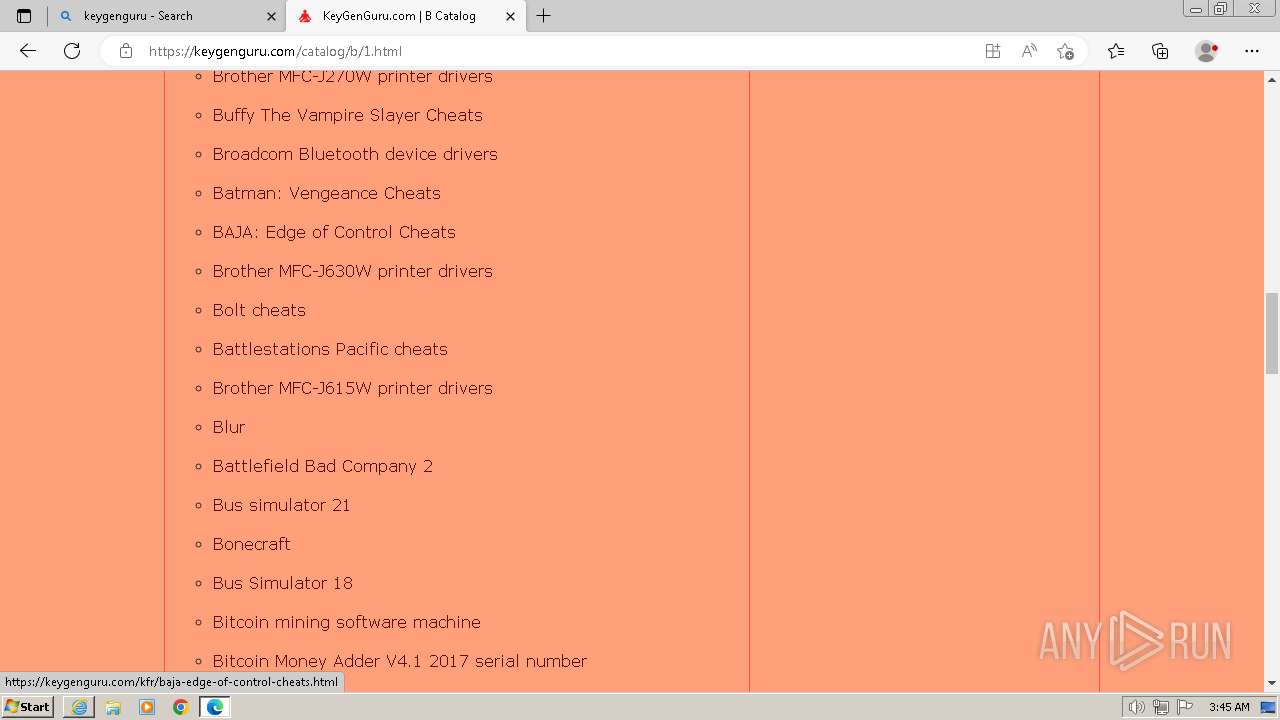Open the Bonecraft link
1280x720 pixels.
[x=251, y=544]
